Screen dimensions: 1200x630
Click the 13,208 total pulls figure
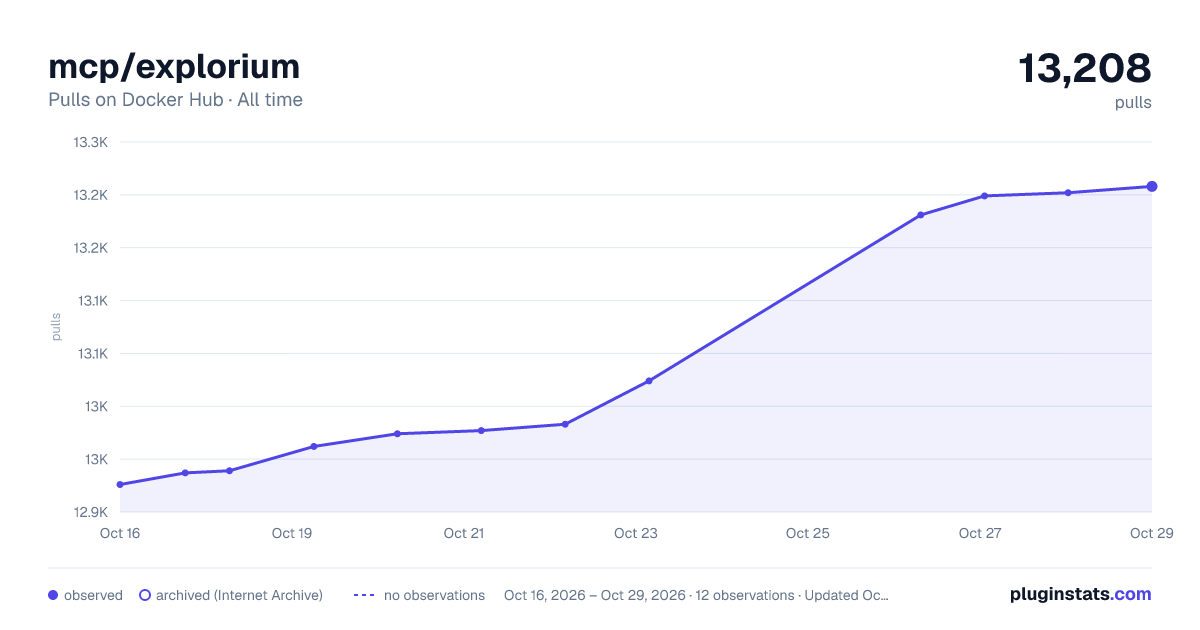click(1085, 68)
